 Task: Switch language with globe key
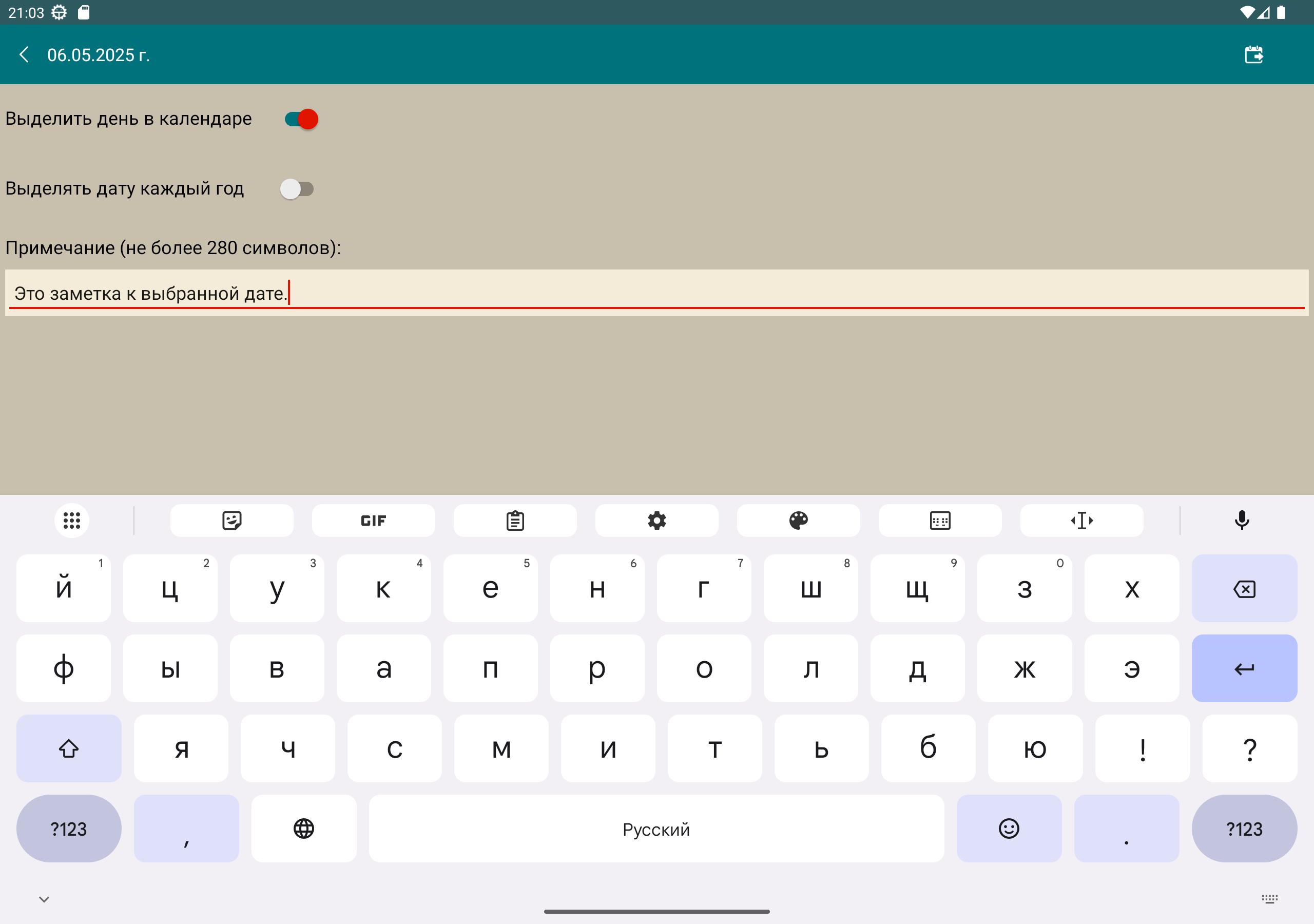[304, 829]
